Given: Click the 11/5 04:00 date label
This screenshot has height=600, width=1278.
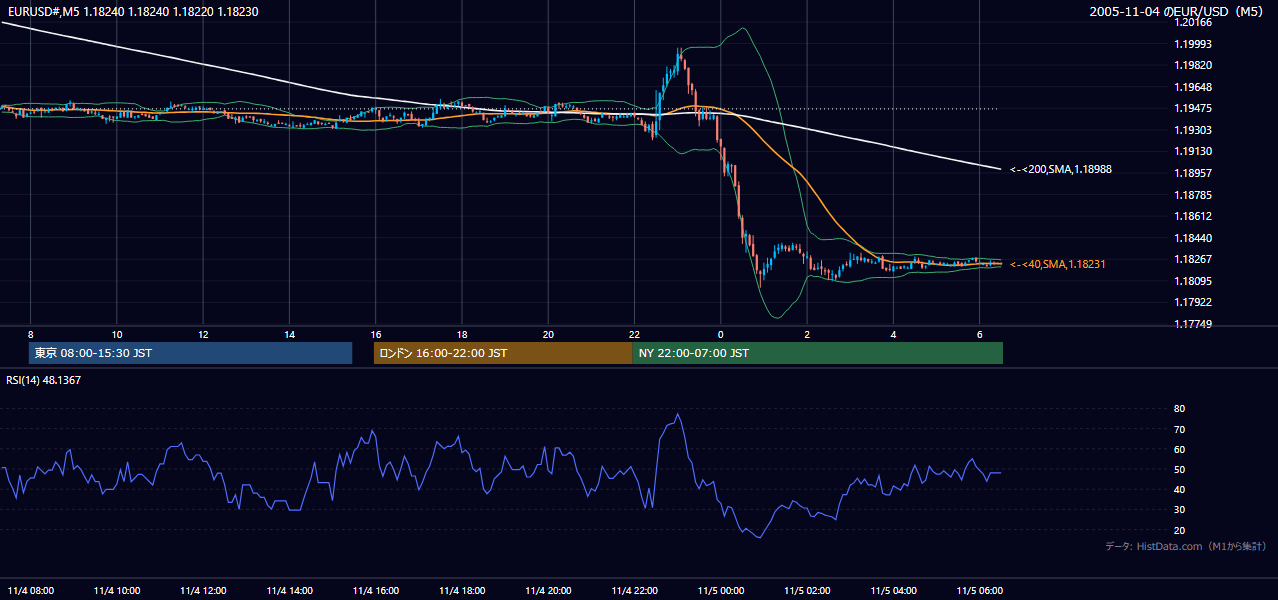Looking at the screenshot, I should pos(893,590).
